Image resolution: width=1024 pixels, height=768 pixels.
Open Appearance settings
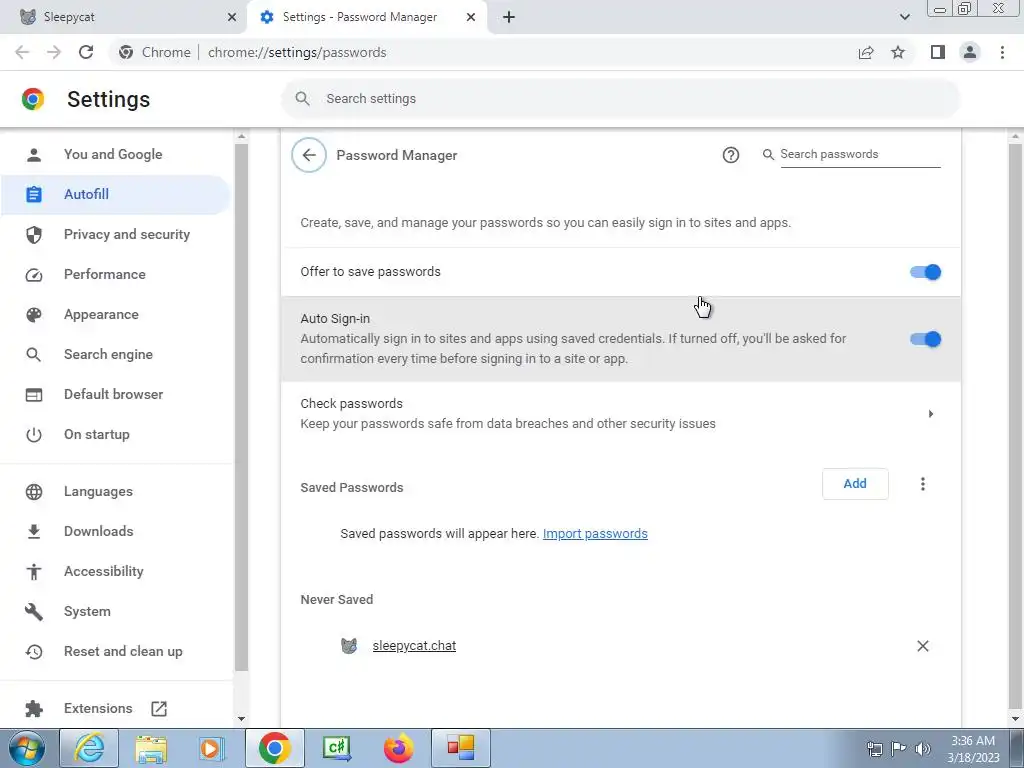coord(116,315)
